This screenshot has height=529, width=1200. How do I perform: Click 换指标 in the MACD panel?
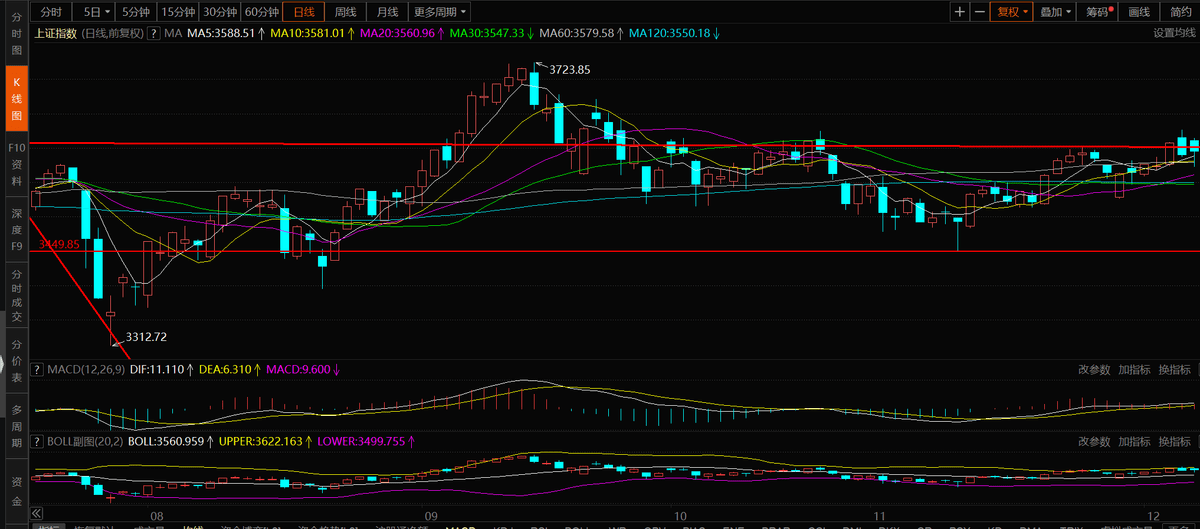[1173, 370]
